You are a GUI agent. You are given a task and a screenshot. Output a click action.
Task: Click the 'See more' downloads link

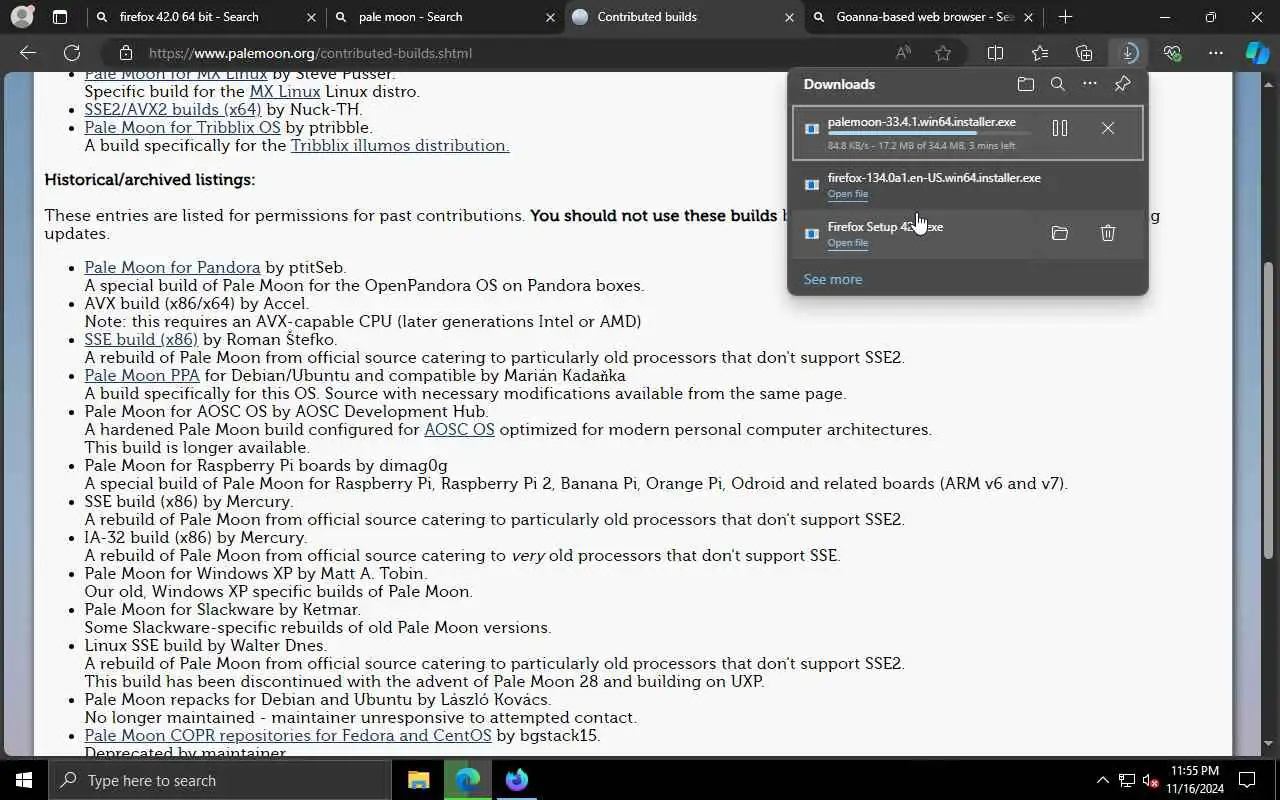[x=833, y=279]
